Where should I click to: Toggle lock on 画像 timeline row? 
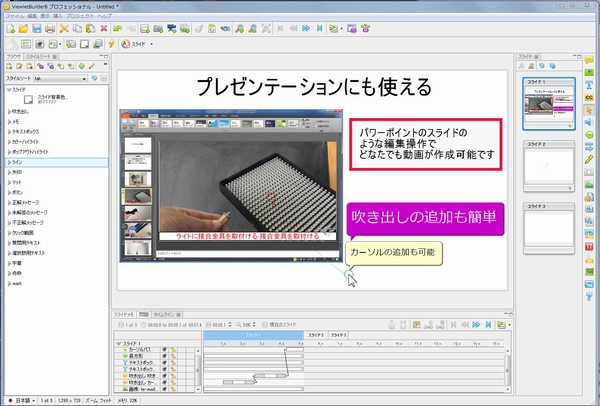174,389
